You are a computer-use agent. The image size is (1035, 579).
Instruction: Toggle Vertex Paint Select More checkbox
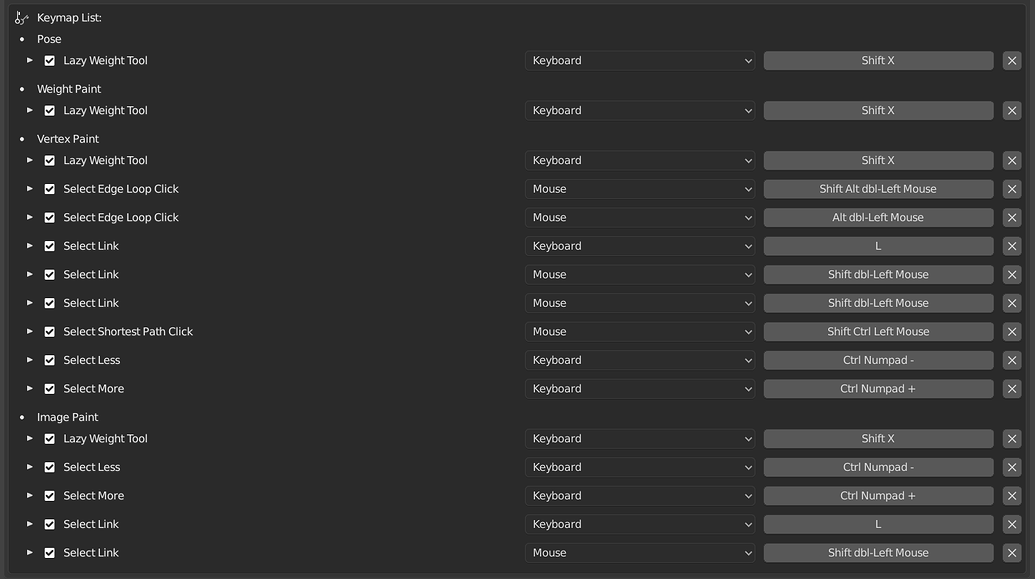pyautogui.click(x=50, y=389)
